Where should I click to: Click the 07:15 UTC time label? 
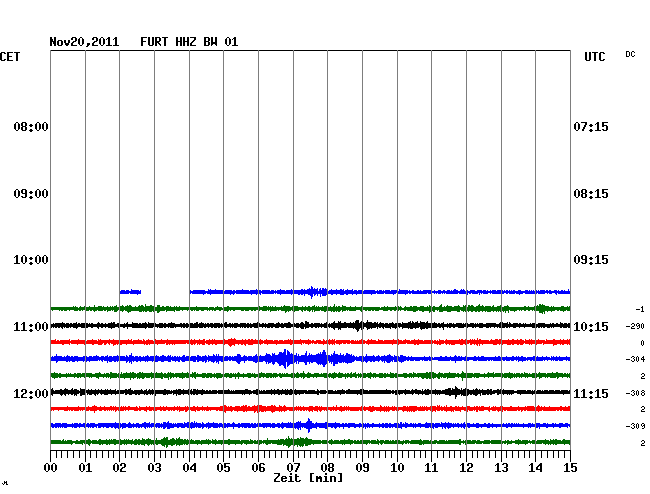point(591,127)
